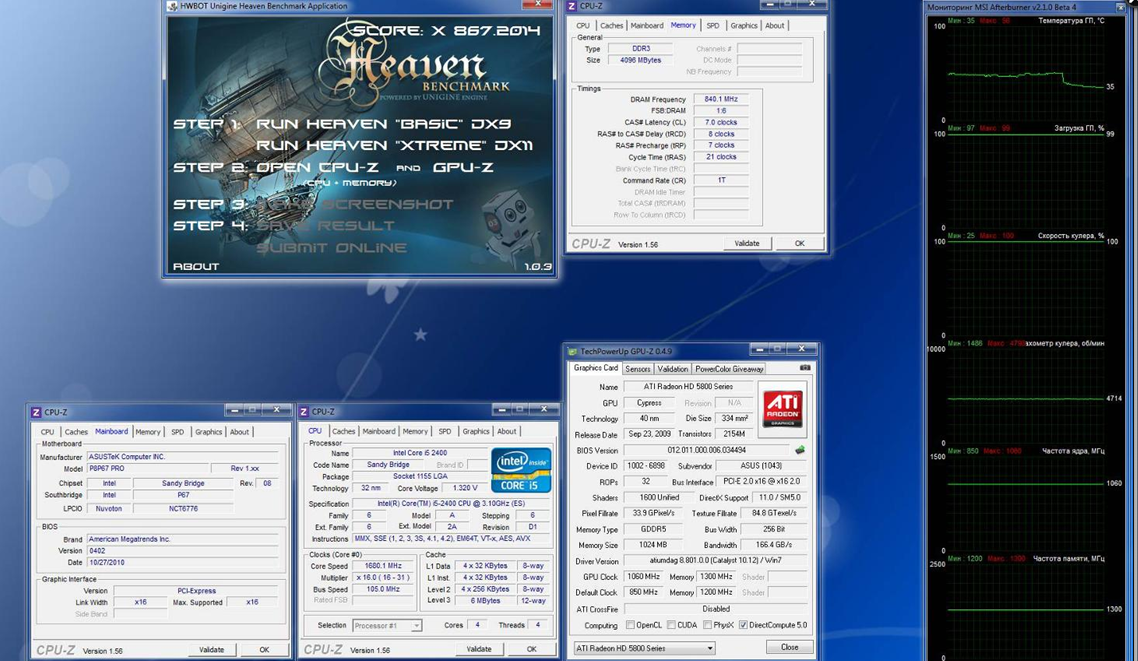Run Heaven "Basic" DX9 benchmark
Screen dimensions: 1138x661
tap(384, 124)
